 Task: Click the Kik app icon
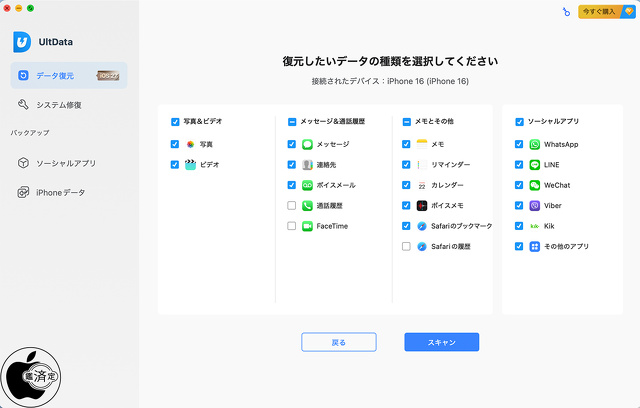[x=535, y=226]
